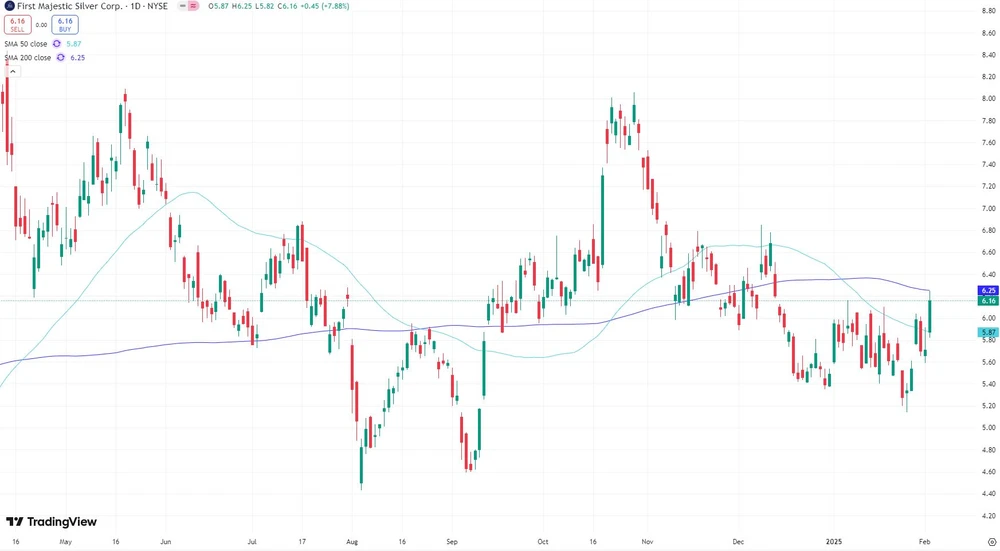Click the First Majestic Silver Corp. logo icon

point(8,6)
